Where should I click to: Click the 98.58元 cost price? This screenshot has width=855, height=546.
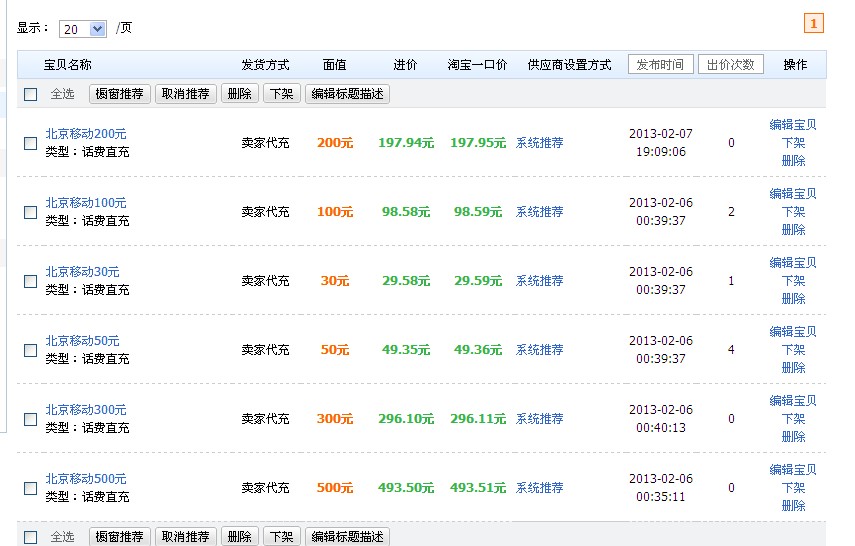406,212
